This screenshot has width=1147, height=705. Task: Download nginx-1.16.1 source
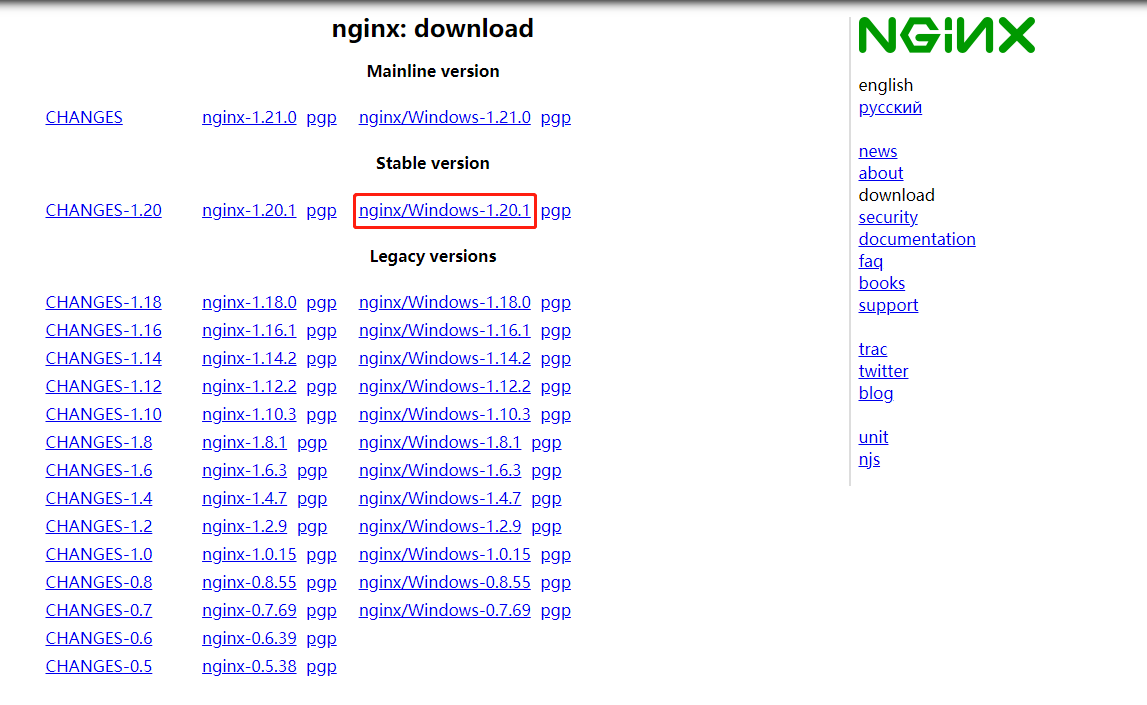(249, 331)
